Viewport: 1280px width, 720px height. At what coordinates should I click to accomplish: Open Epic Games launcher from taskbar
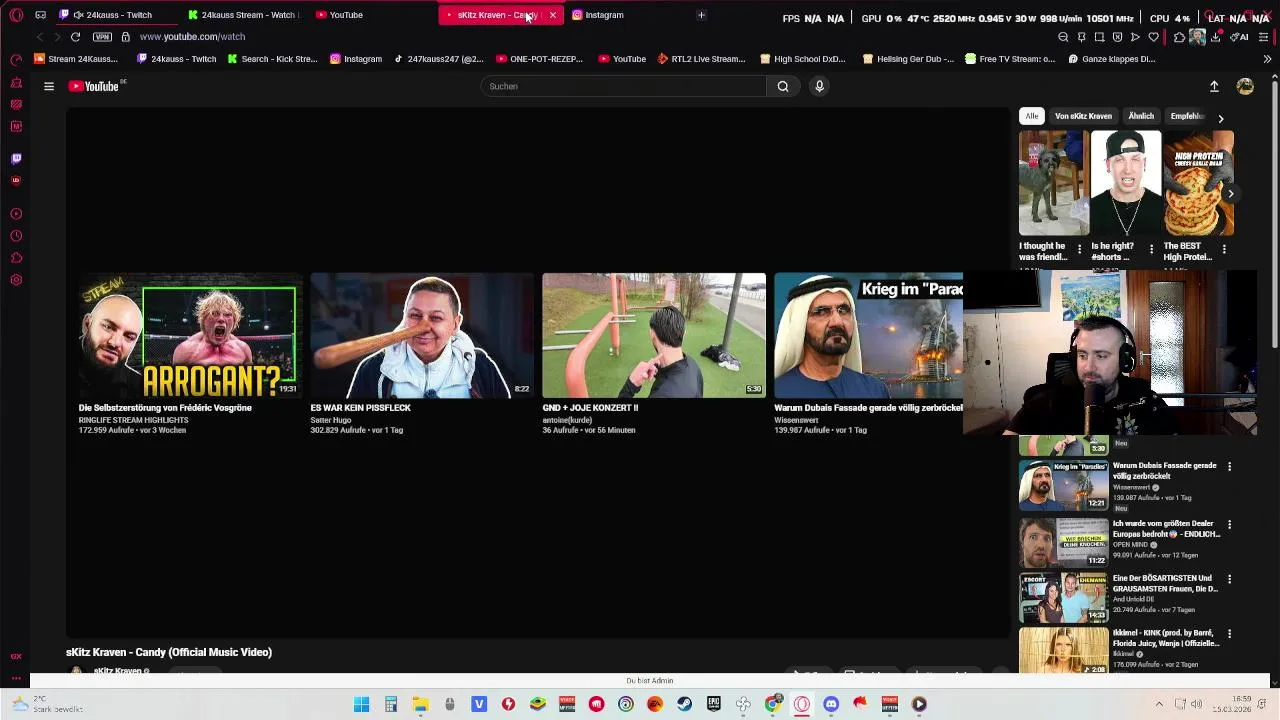[x=714, y=705]
